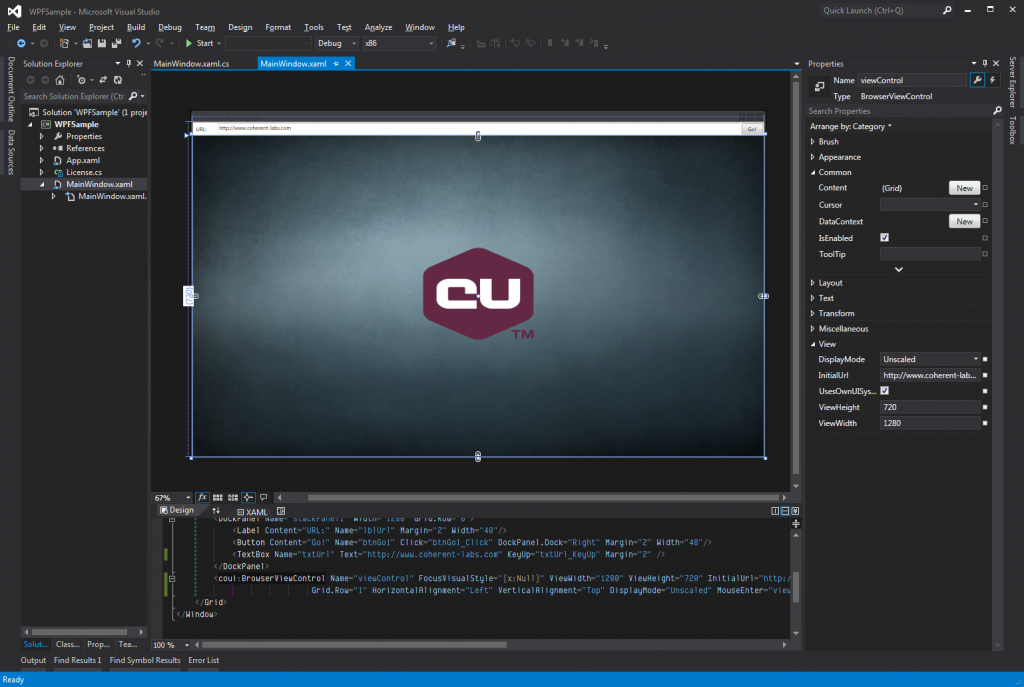
Task: Click the Properties wrench icon
Action: coord(977,80)
